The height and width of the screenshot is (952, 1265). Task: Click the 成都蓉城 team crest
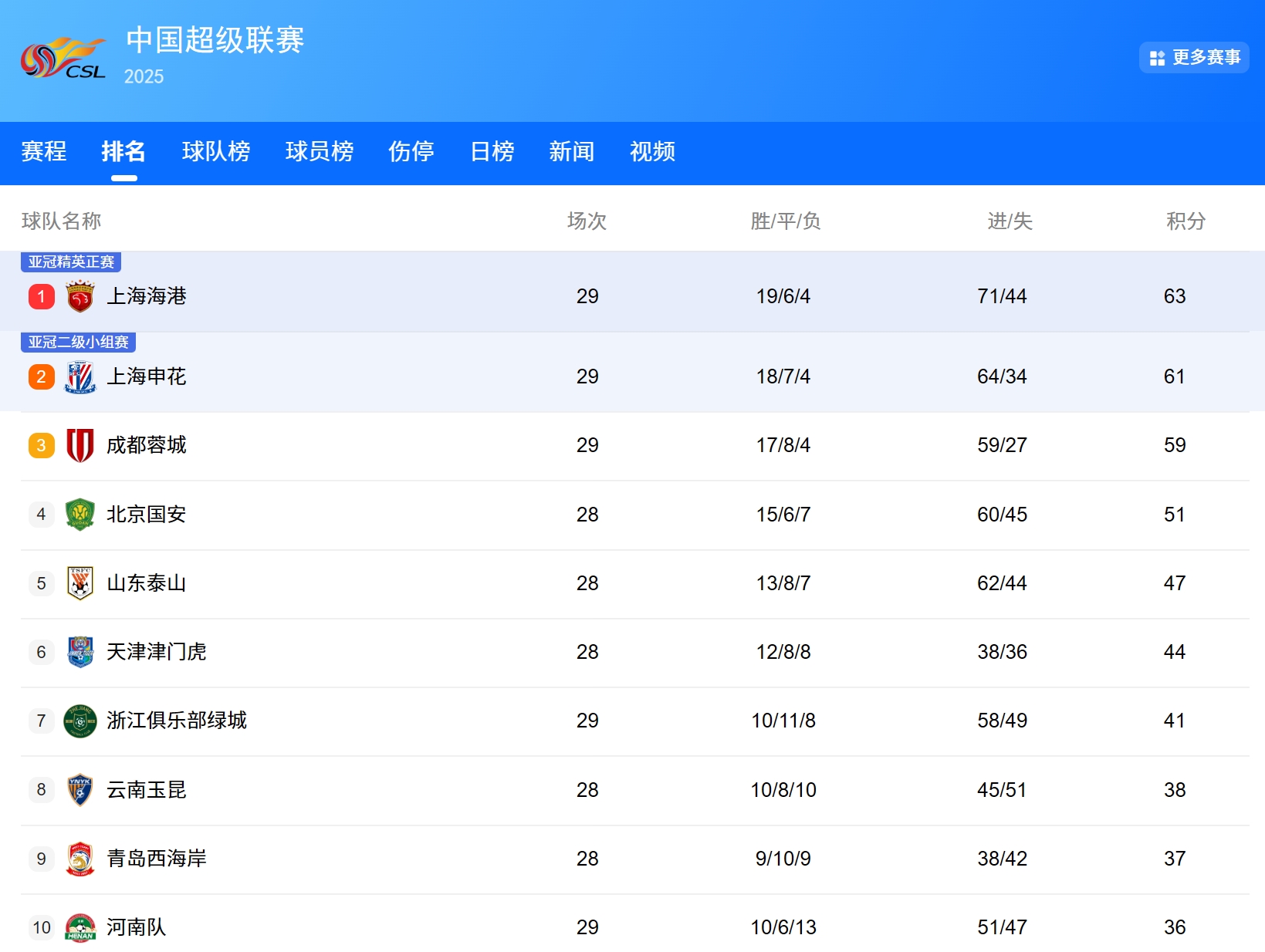(80, 446)
